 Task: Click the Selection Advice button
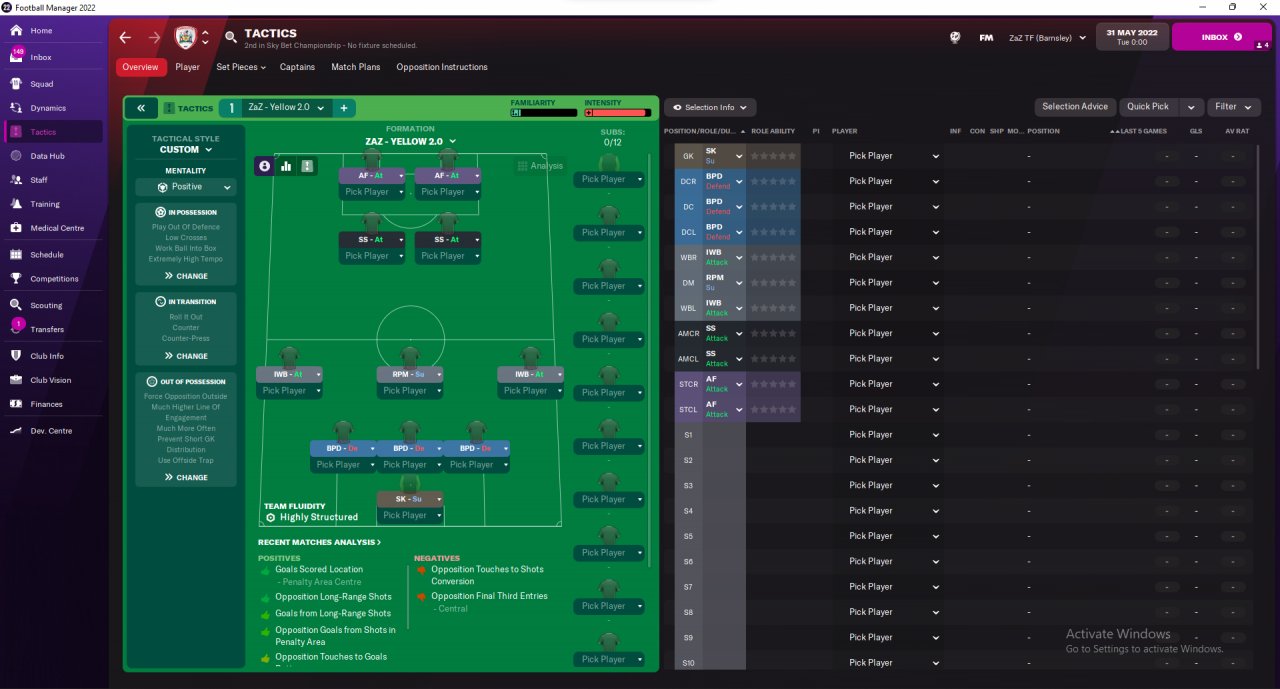(1075, 107)
